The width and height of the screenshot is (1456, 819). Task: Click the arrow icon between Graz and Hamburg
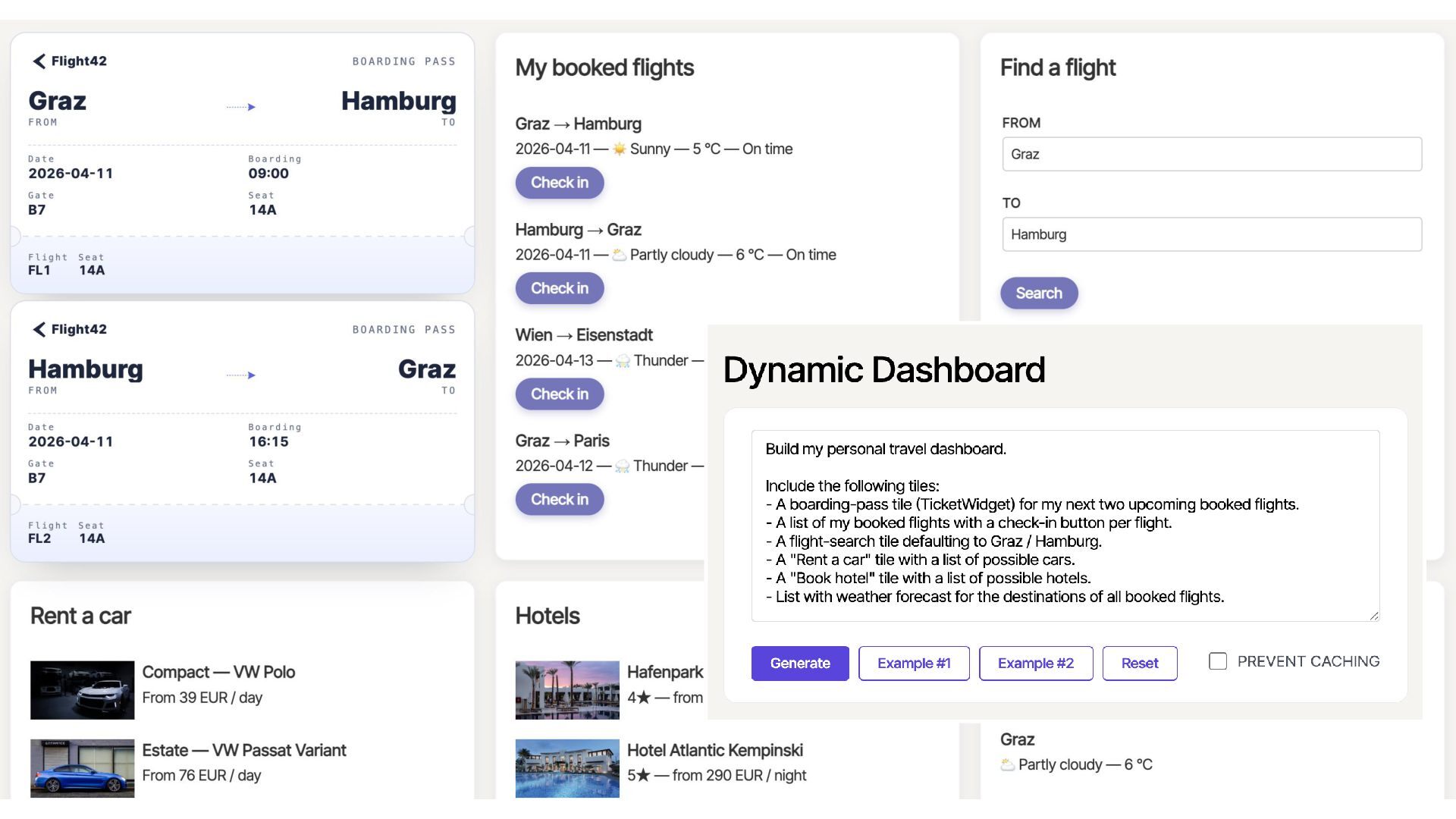tap(241, 107)
